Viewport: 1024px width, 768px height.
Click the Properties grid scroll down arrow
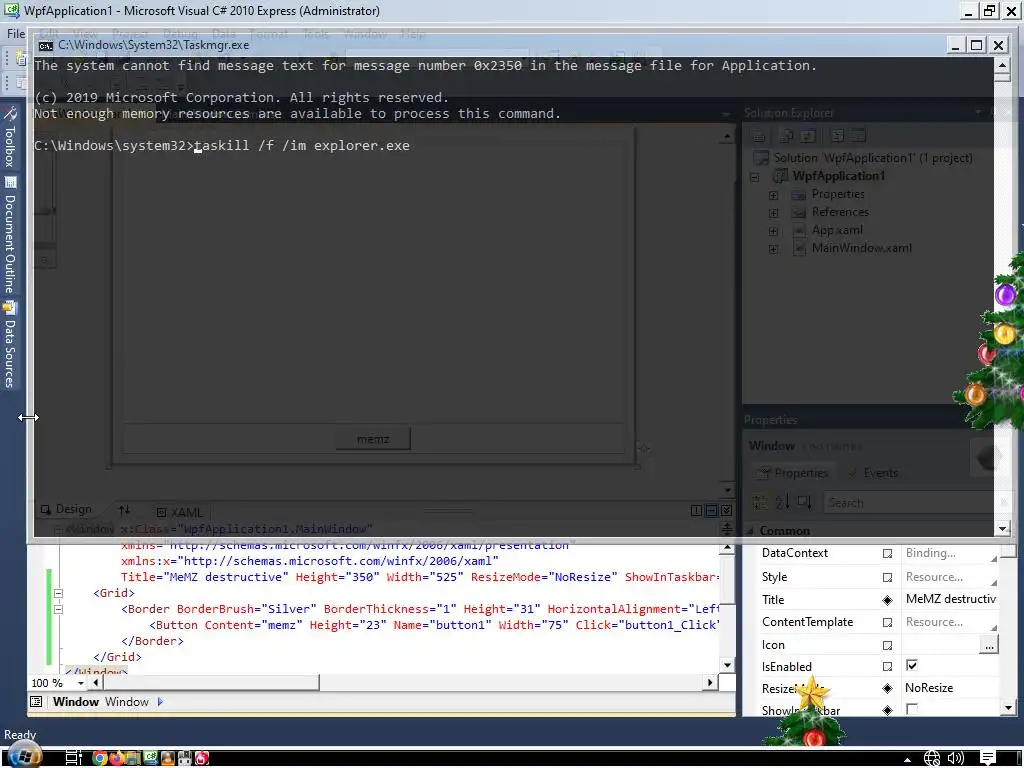[x=1008, y=708]
